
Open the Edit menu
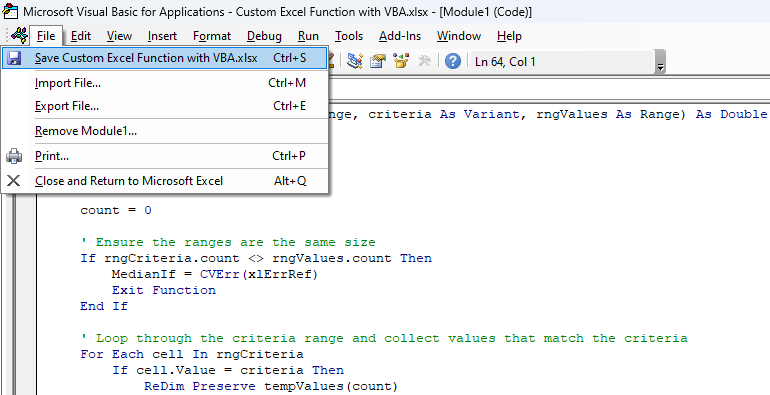pyautogui.click(x=81, y=36)
